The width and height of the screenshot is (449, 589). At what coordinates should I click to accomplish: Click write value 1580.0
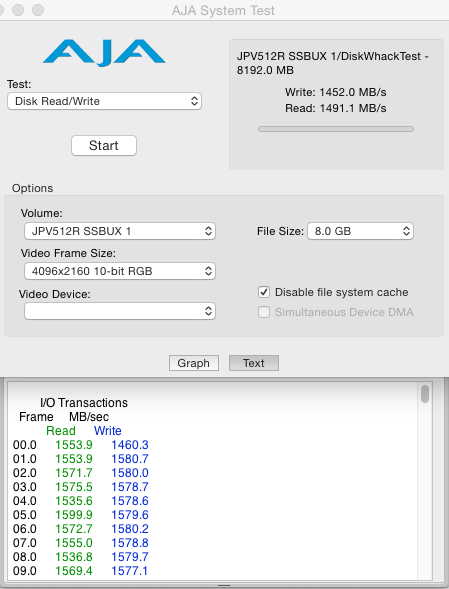tap(130, 473)
